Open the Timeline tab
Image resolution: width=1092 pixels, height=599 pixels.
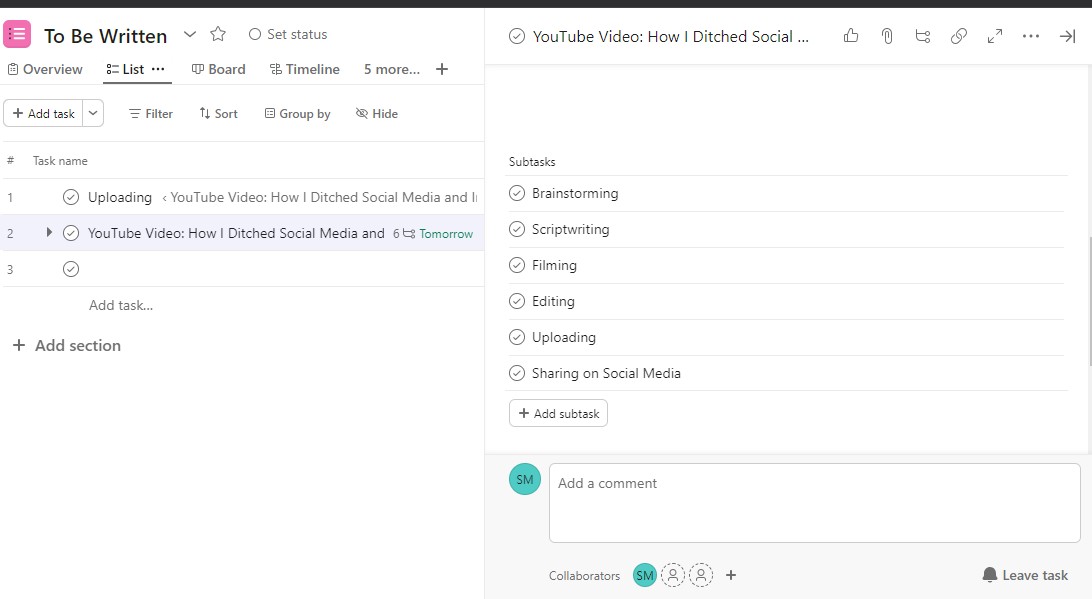[x=305, y=69]
